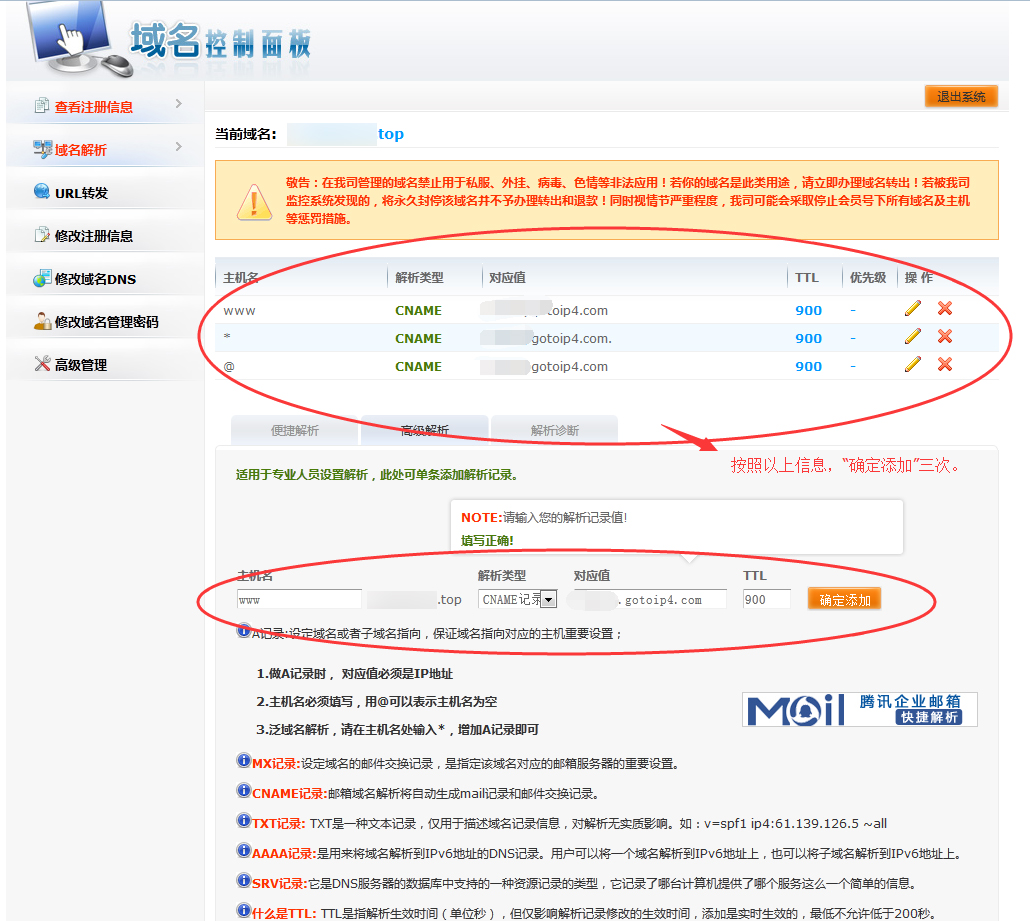
Task: Open the 高级解析 tab
Action: coord(424,431)
